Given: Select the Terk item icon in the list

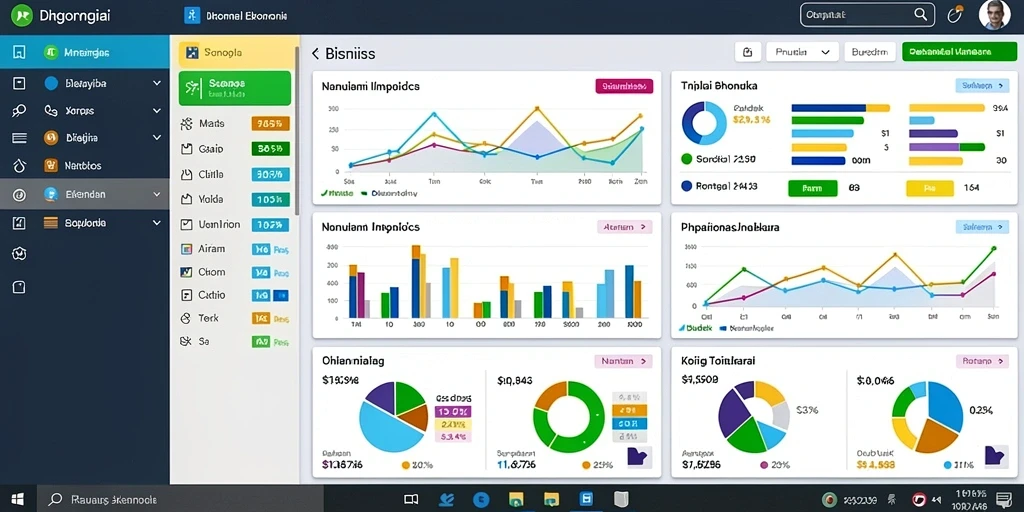Looking at the screenshot, I should click(x=186, y=318).
